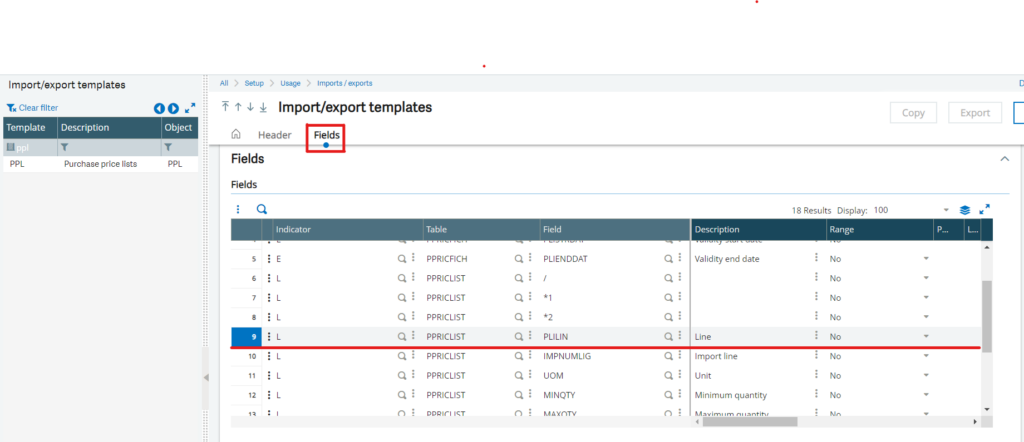Expand the template list panel

point(190,108)
